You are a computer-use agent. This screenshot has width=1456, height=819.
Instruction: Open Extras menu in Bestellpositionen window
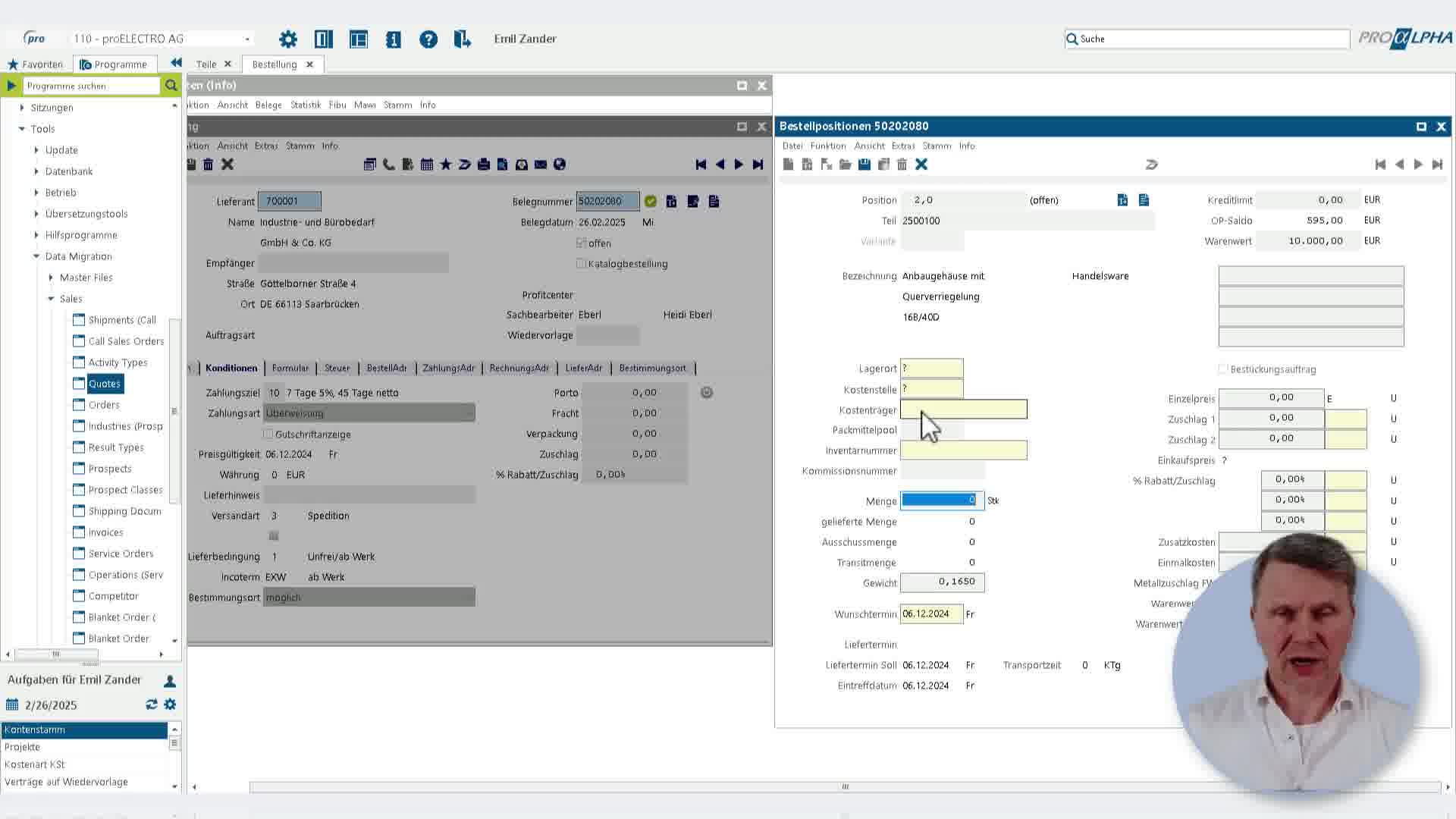point(902,146)
